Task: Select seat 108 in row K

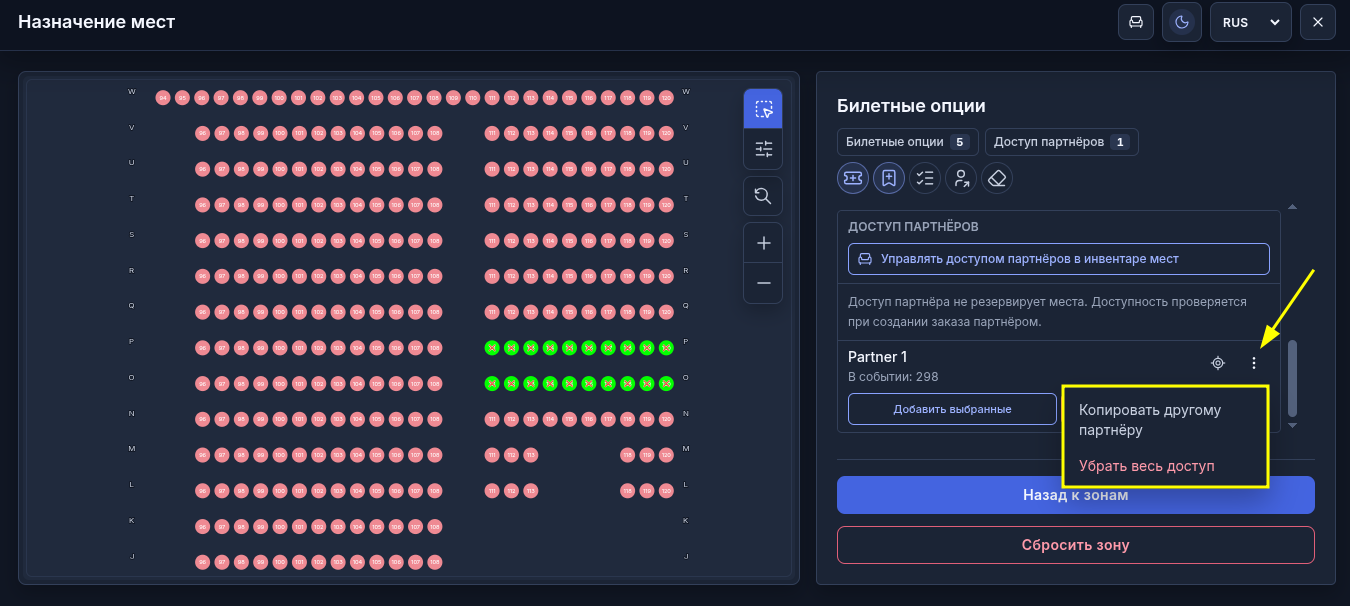Action: [434, 527]
